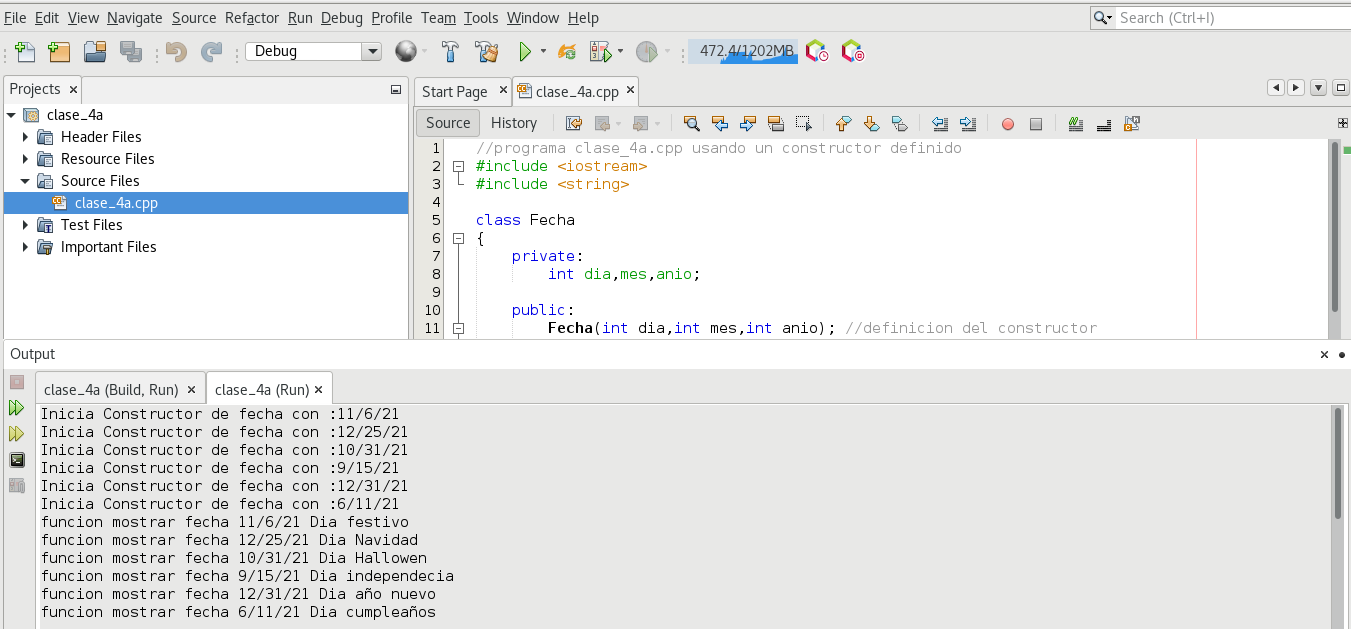Toggle rectangular selection in editor toolbar
This screenshot has height=629, width=1351.
coord(803,124)
